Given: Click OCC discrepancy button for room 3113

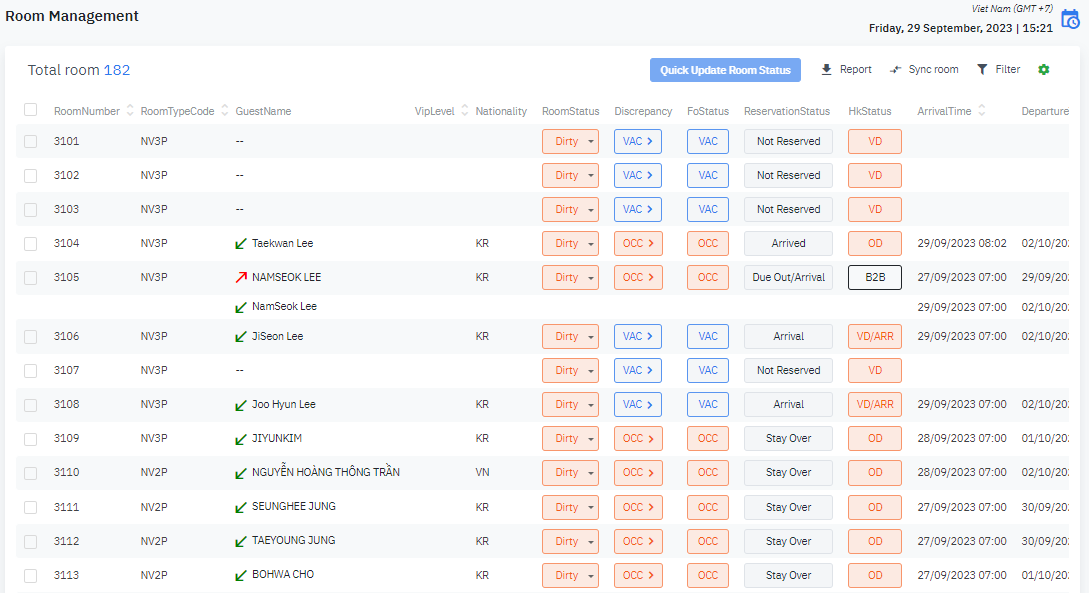Looking at the screenshot, I should click(x=637, y=576).
